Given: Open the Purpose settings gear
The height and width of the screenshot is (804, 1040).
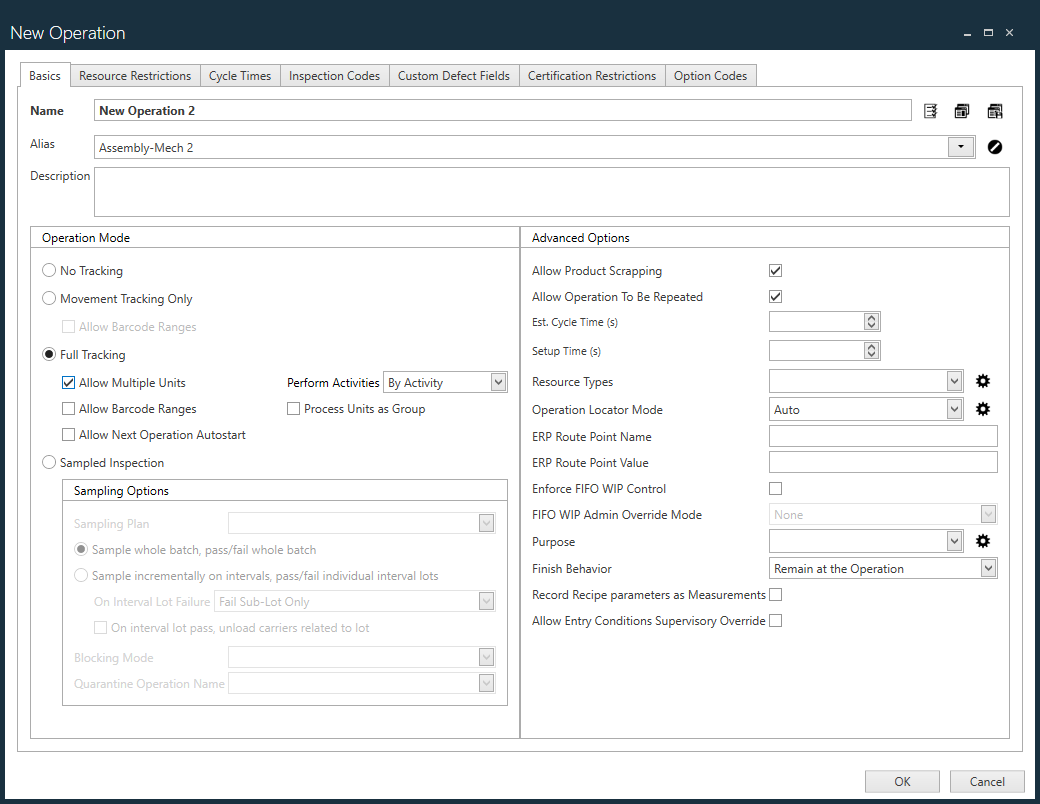Looking at the screenshot, I should (x=983, y=540).
